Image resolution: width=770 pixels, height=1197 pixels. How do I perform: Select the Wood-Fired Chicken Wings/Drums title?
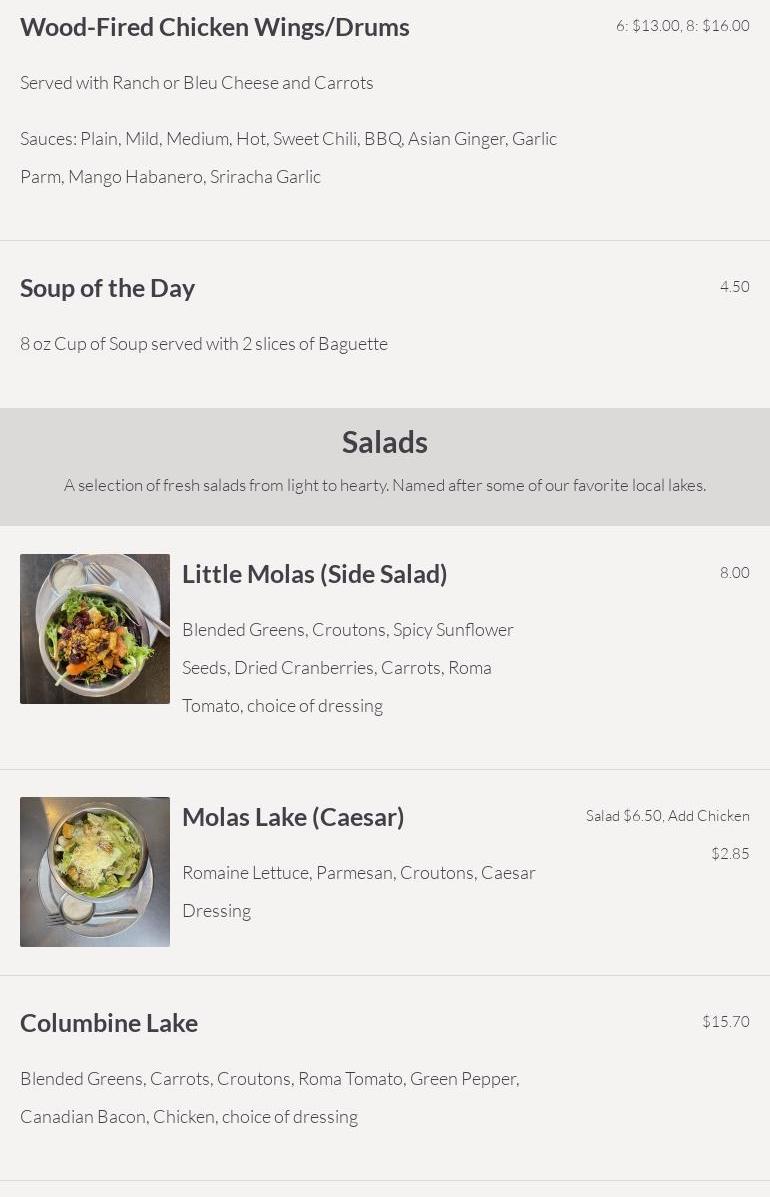pos(215,28)
